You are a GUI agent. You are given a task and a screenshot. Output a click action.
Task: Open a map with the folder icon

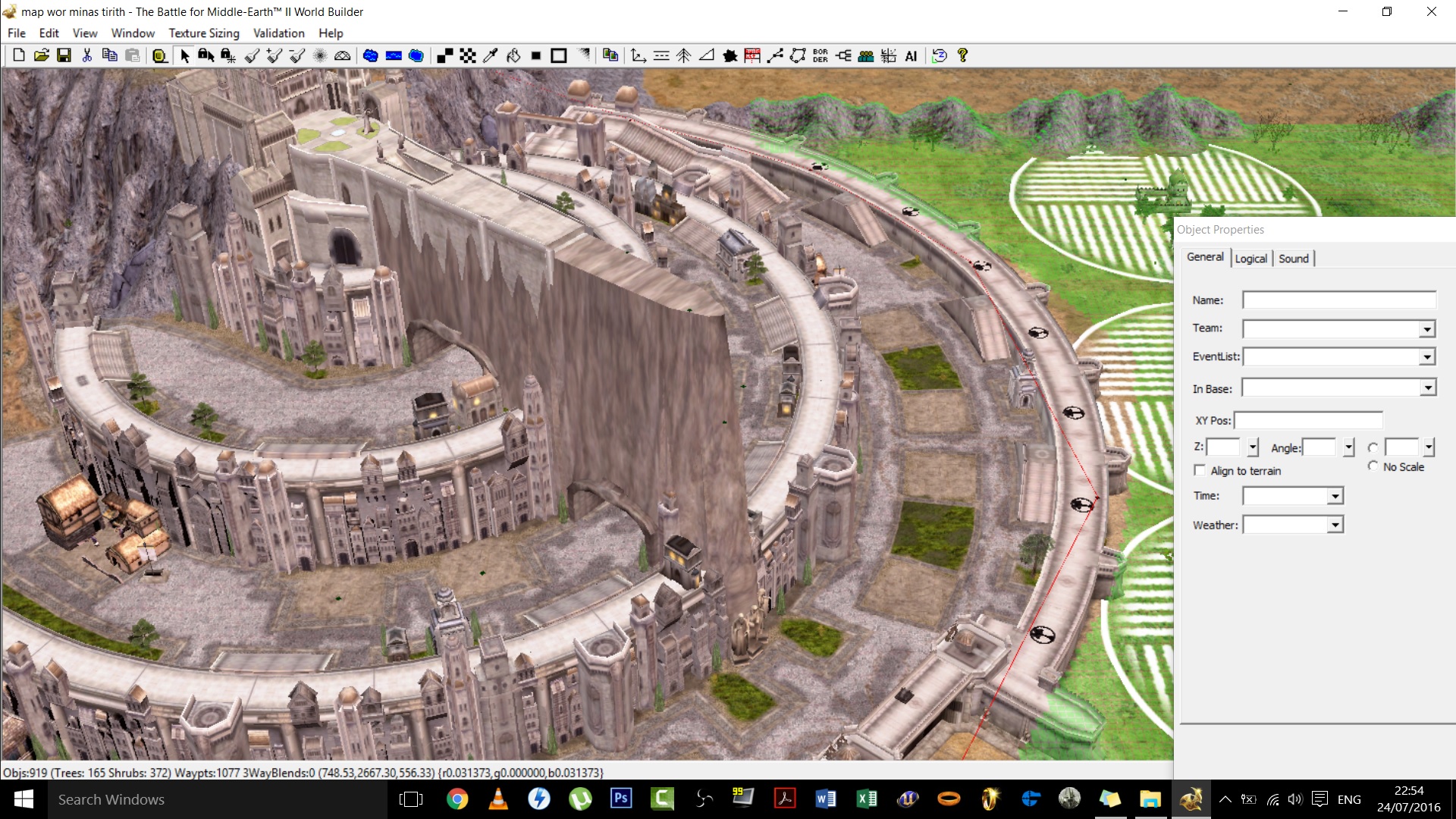(x=42, y=55)
